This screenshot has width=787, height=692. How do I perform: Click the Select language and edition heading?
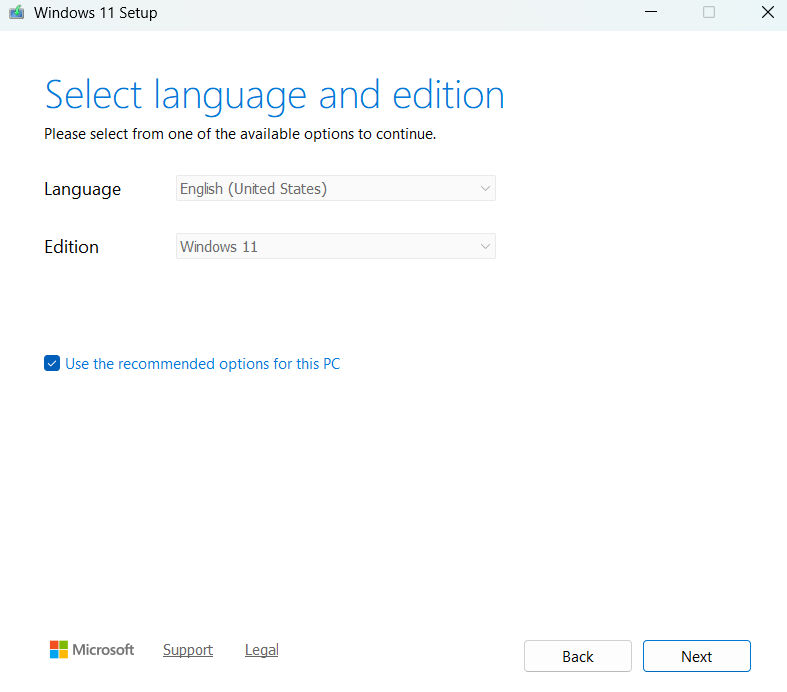(275, 95)
